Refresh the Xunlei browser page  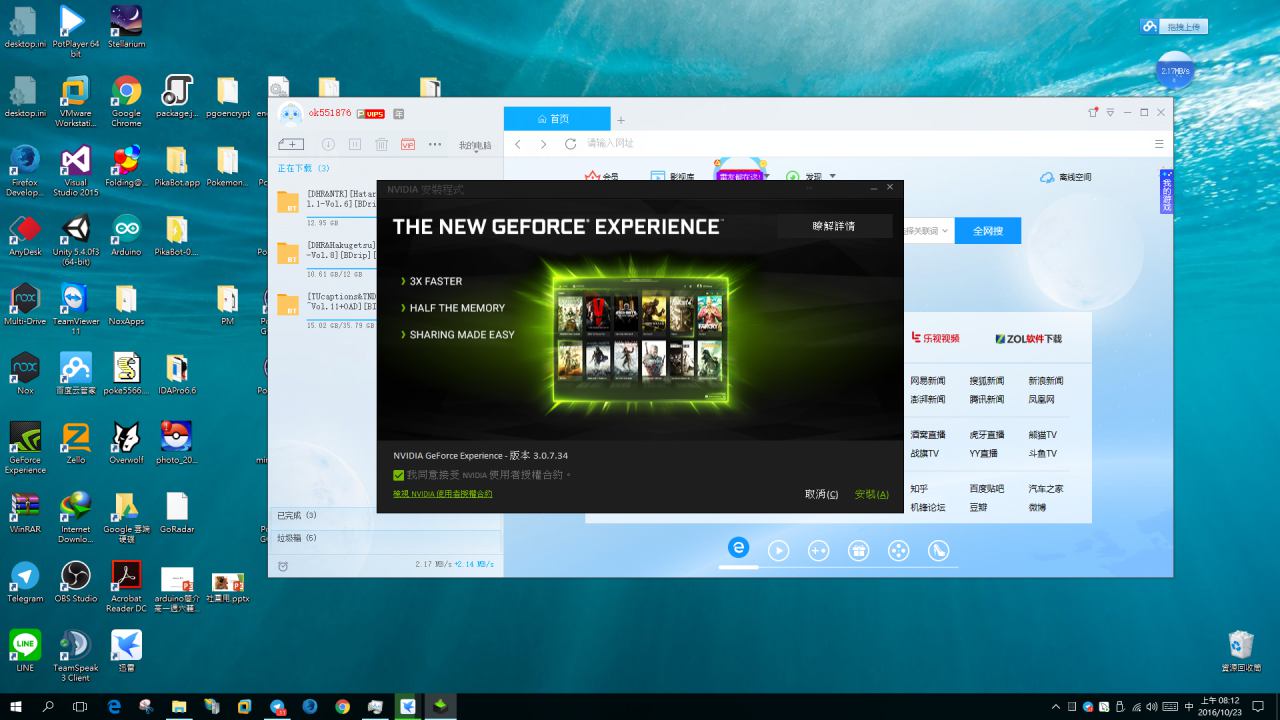570,144
